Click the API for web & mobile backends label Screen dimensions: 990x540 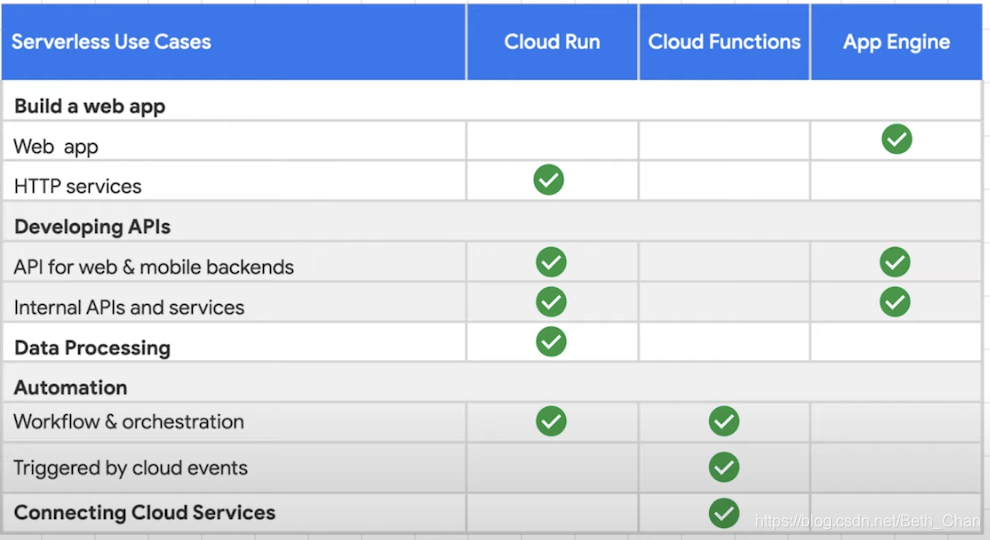coord(153,267)
